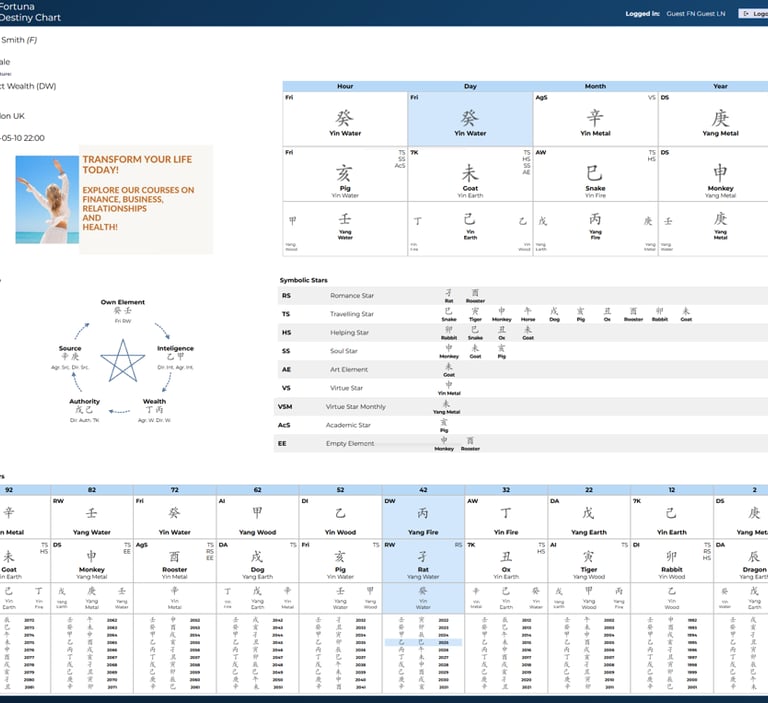Click the Rat glyph in Romance Star row
The height and width of the screenshot is (703, 768).
click(449, 293)
